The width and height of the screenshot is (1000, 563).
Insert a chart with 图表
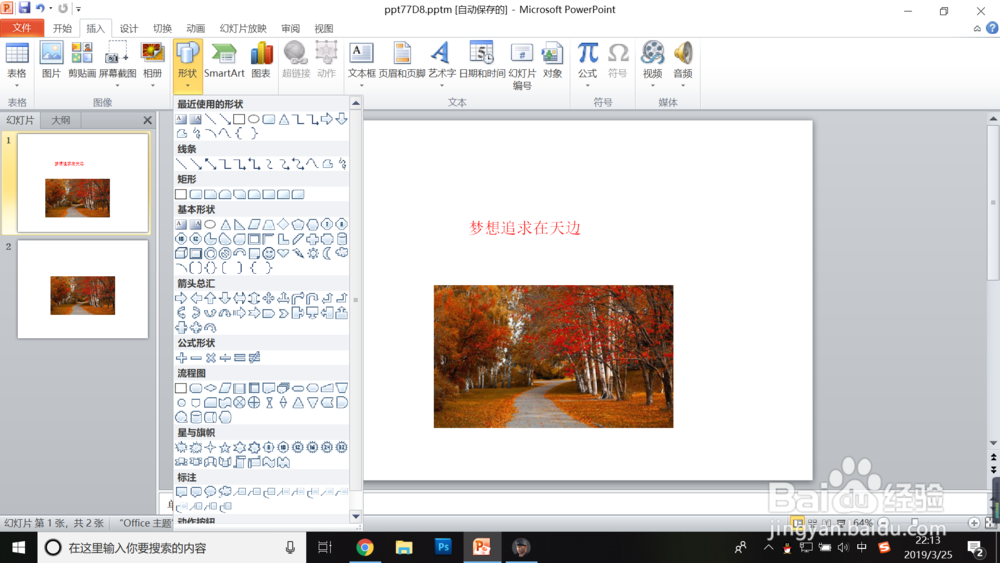tap(261, 60)
